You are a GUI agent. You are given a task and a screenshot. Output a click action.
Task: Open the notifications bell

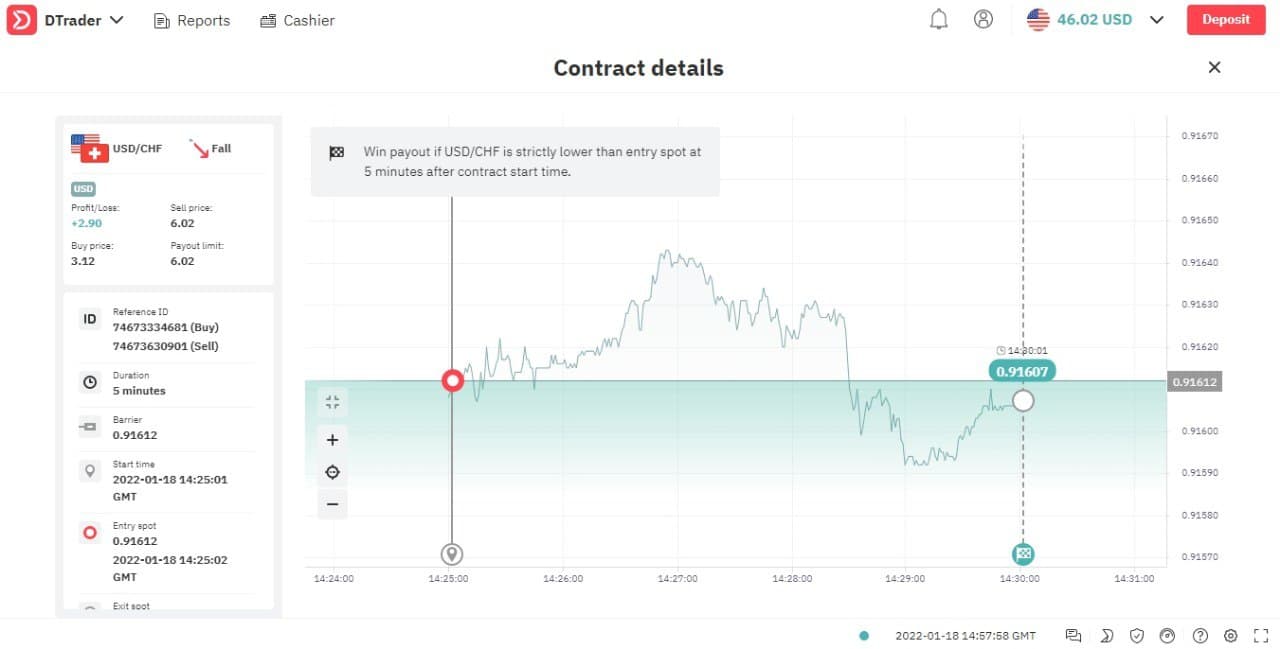click(x=938, y=20)
